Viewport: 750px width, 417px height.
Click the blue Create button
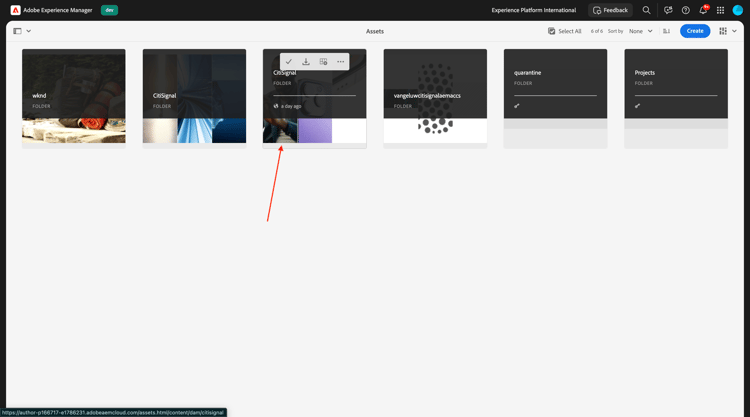click(x=695, y=31)
